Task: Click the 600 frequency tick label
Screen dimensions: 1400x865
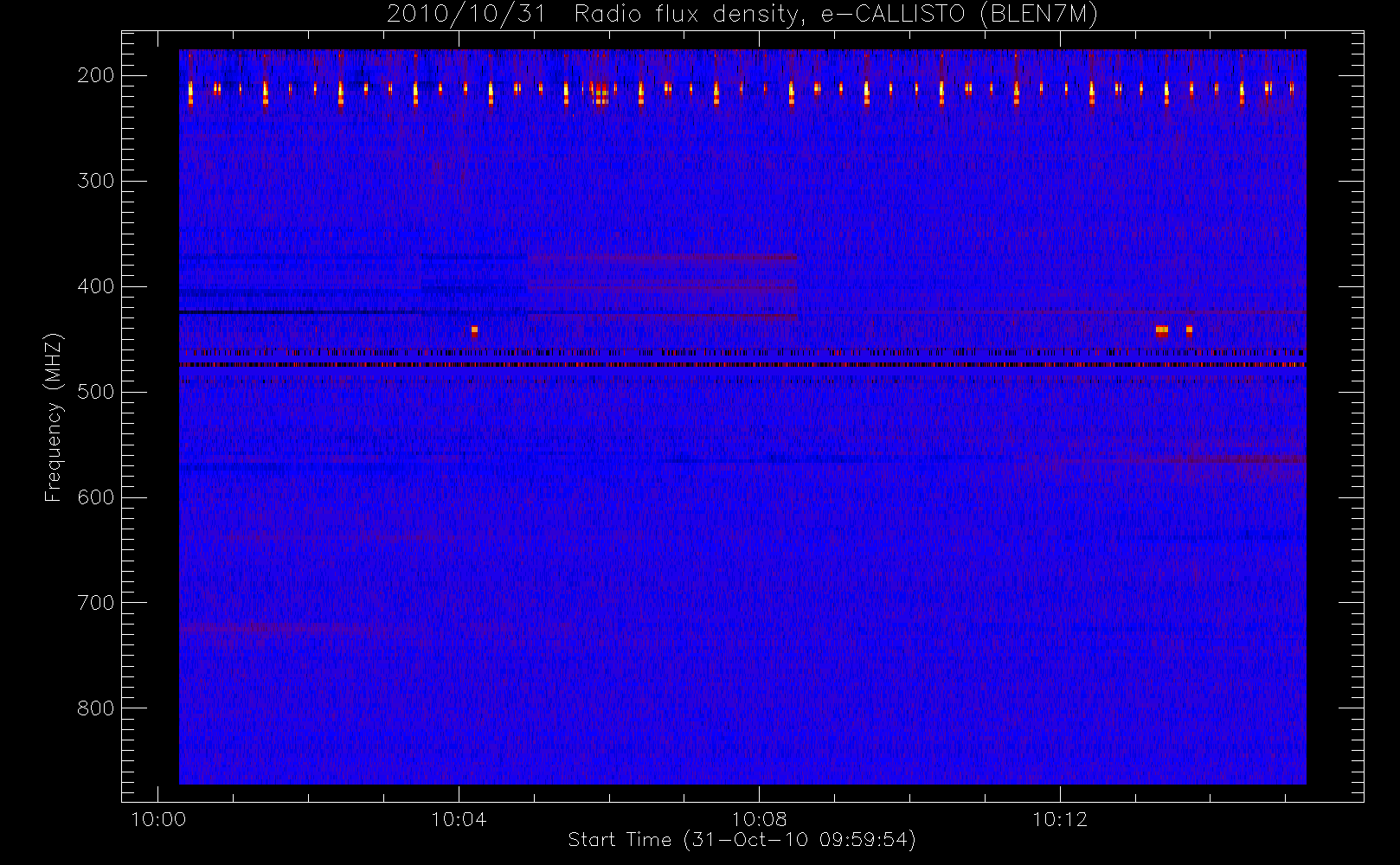Action: pyautogui.click(x=96, y=497)
